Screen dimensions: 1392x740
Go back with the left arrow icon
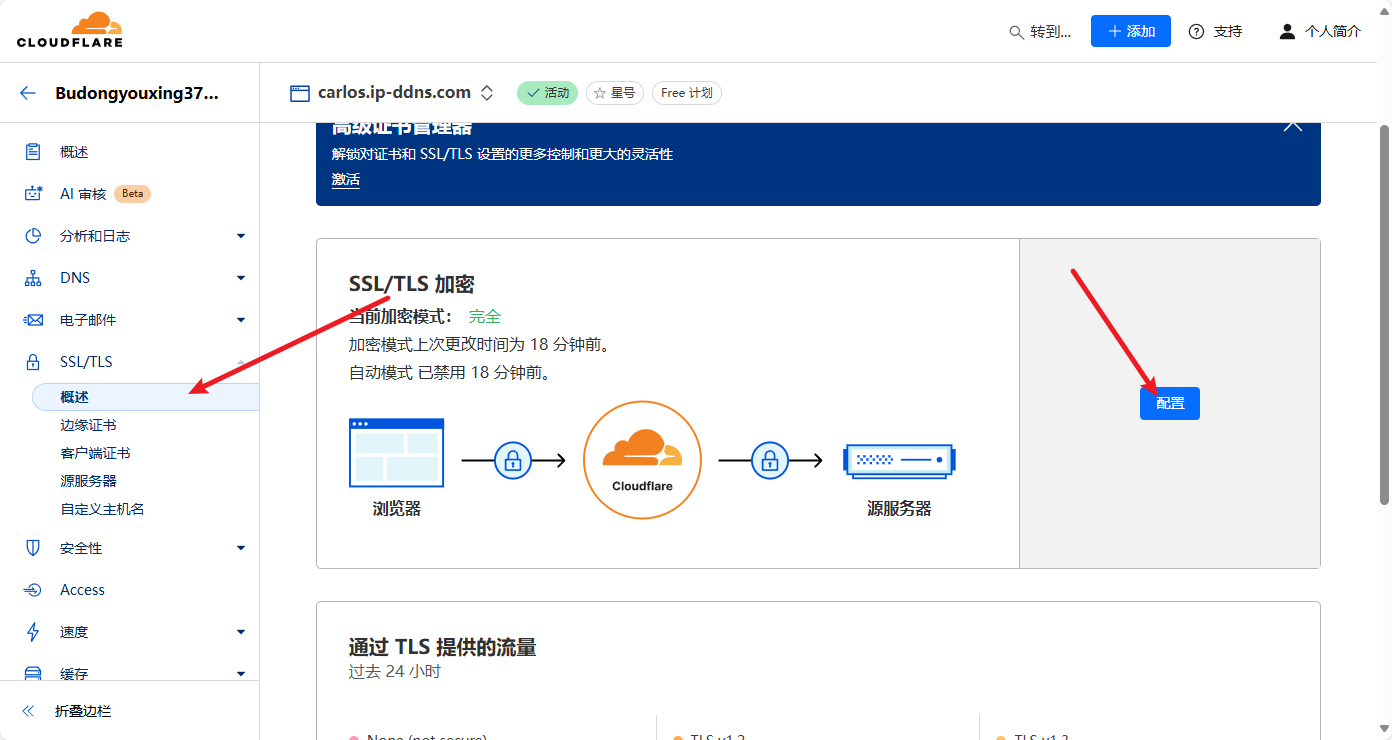[x=28, y=93]
